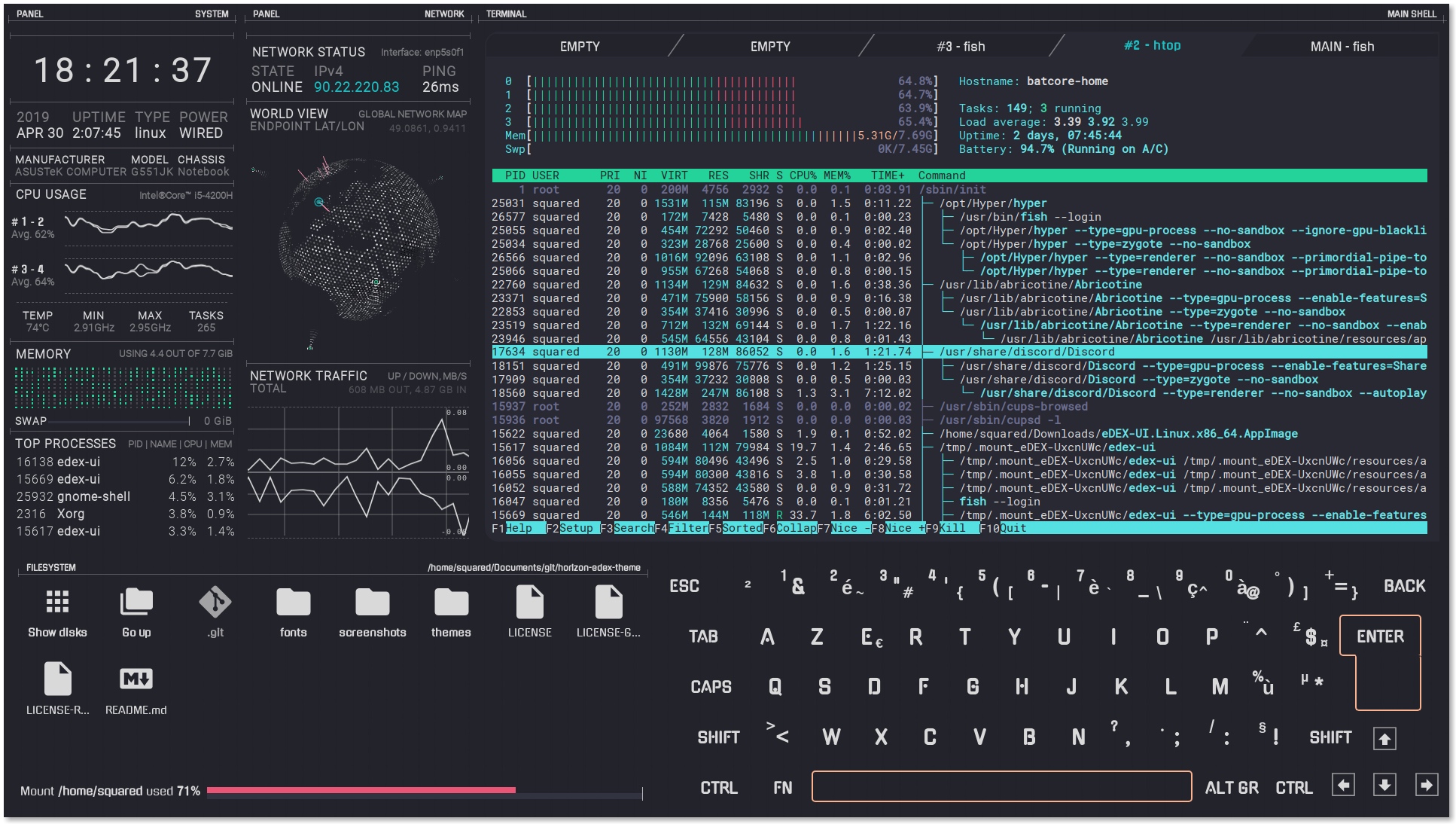The image size is (1456, 824).
Task: Select htop row with PID 25031 hyper
Action: point(959,203)
